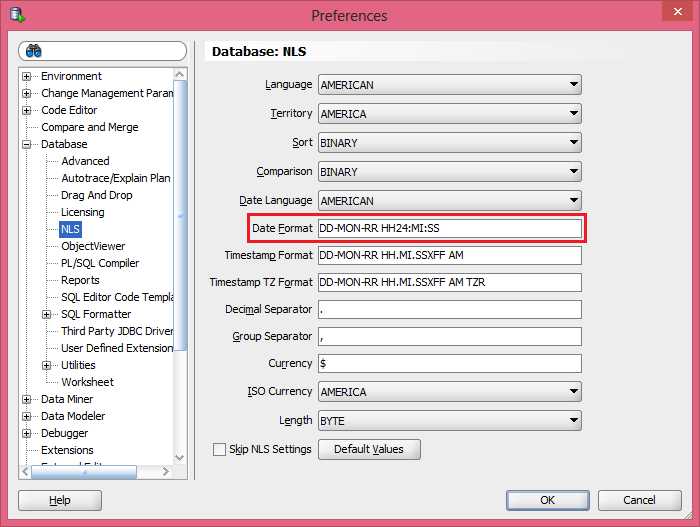Expand the Environment tree node

[x=27, y=77]
